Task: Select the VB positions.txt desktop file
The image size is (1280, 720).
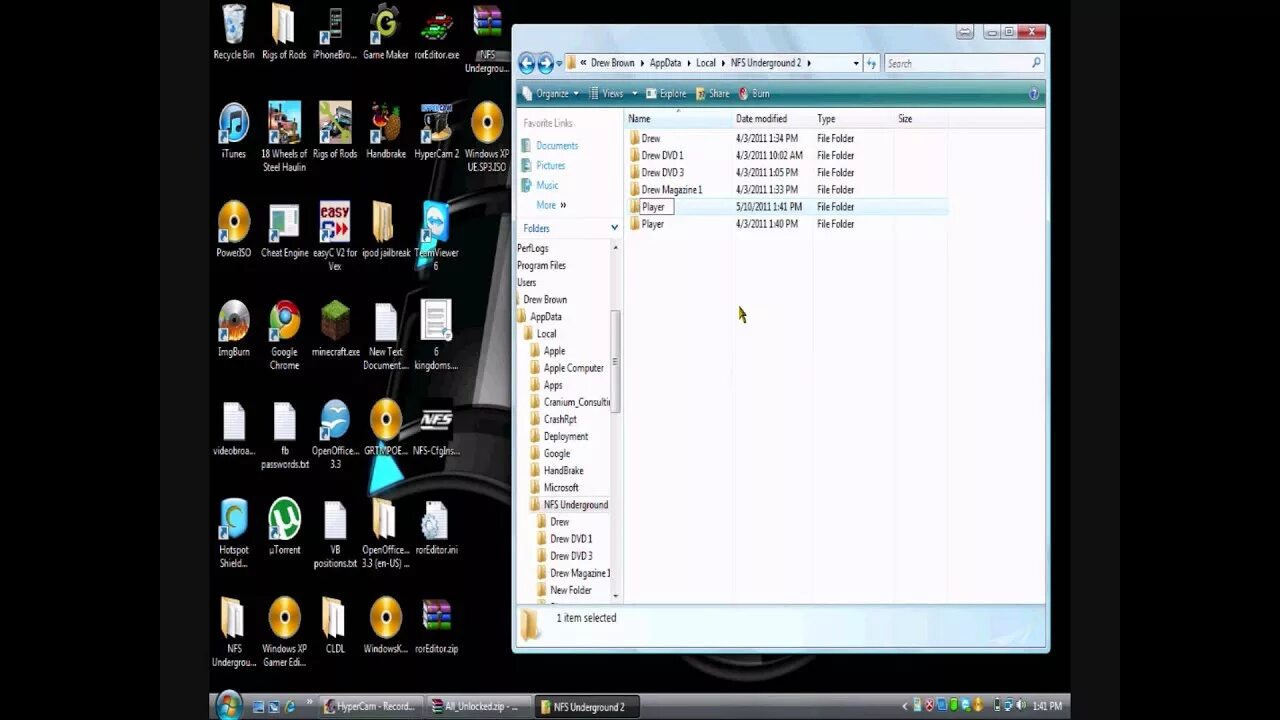Action: tap(335, 532)
